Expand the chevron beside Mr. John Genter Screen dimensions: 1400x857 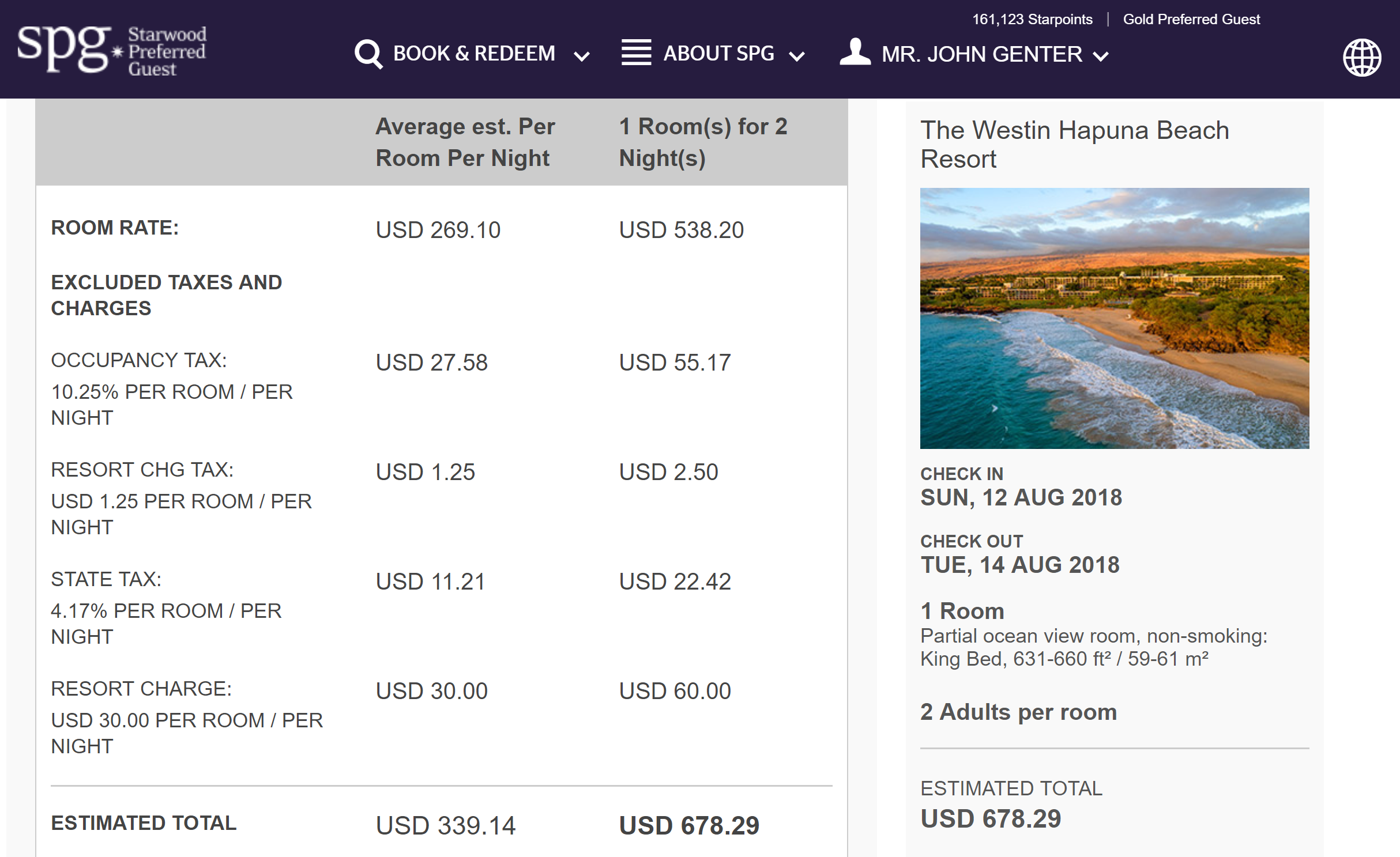point(1101,56)
